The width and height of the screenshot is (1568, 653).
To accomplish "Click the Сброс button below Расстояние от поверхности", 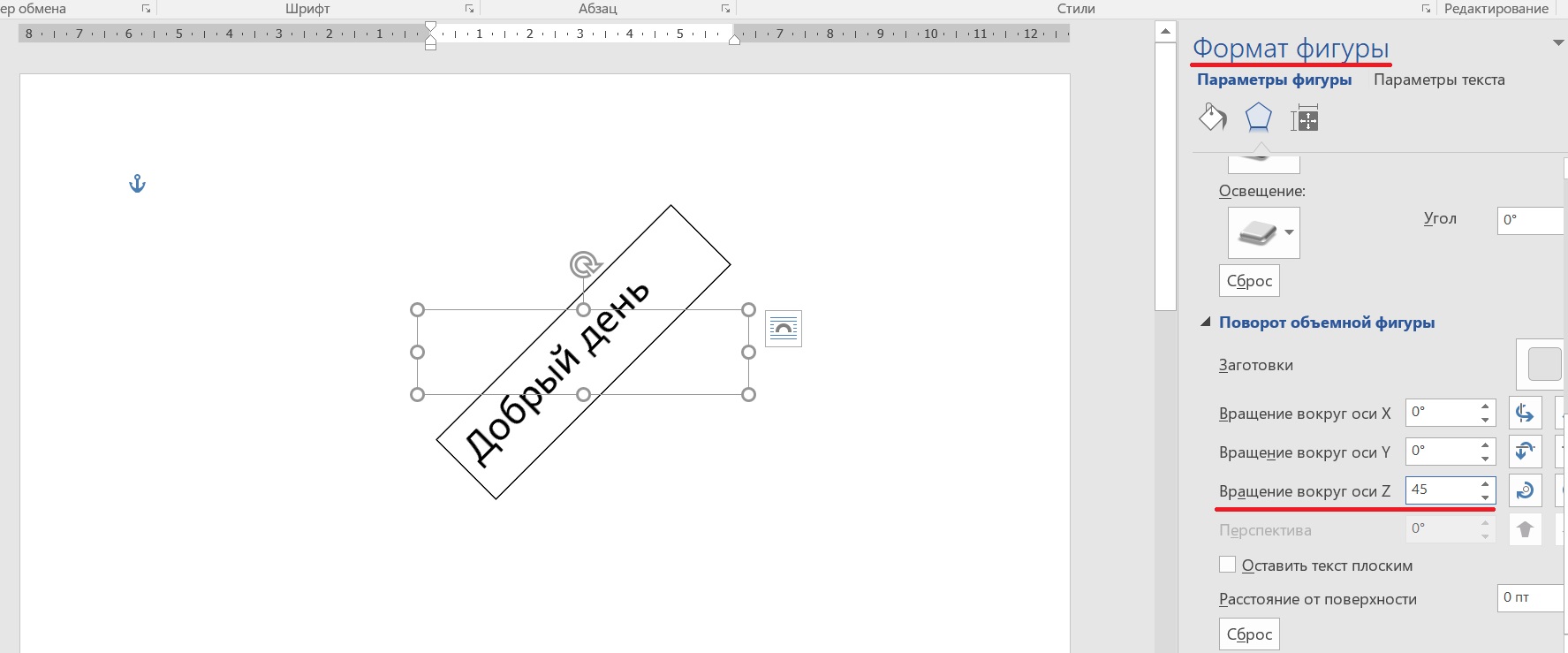I will [1249, 634].
